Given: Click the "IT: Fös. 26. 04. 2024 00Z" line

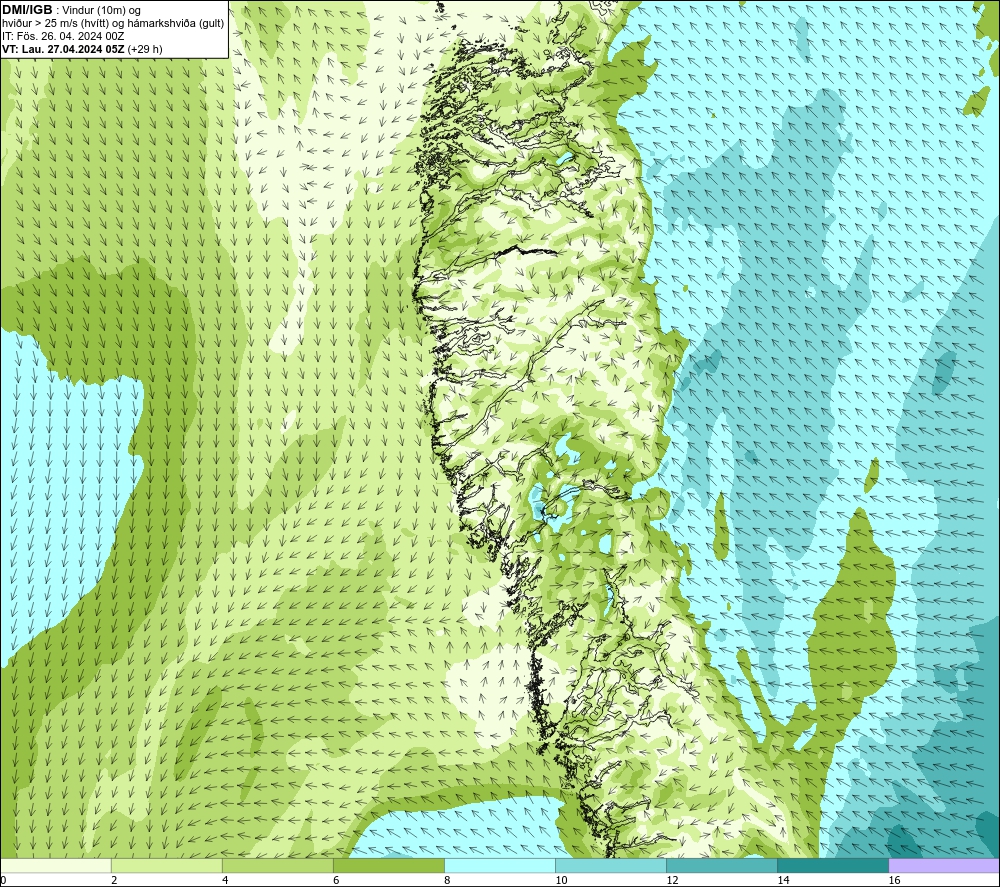Looking at the screenshot, I should click(x=63, y=36).
